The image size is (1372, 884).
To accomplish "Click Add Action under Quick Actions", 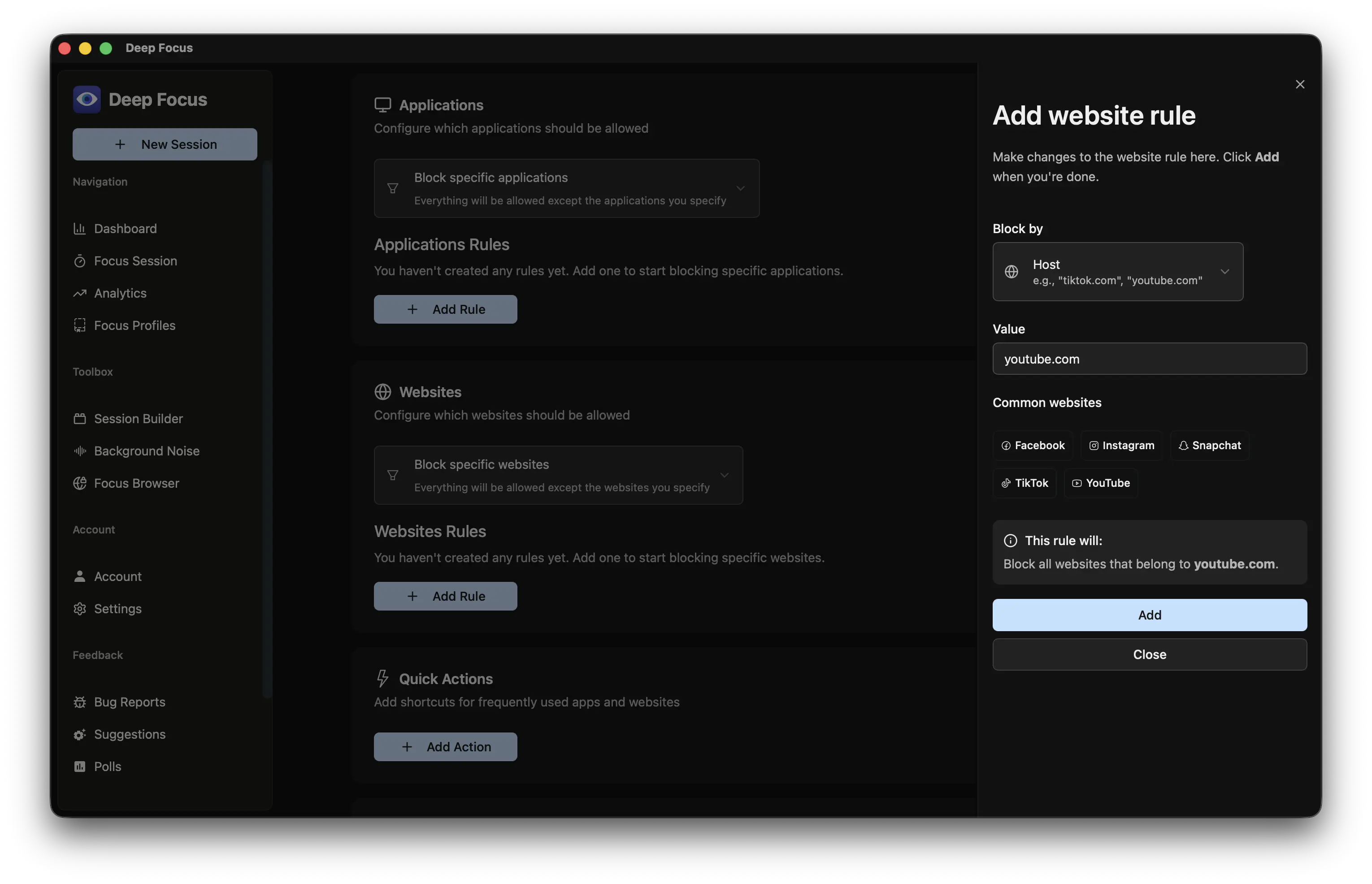I will tap(446, 747).
